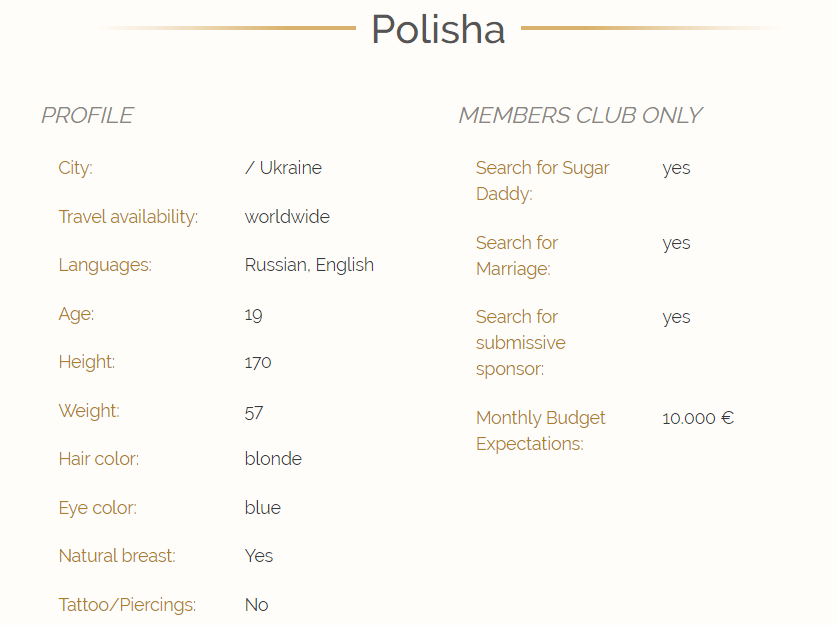Image resolution: width=837 pixels, height=625 pixels.
Task: Click the Age label
Action: (x=76, y=314)
